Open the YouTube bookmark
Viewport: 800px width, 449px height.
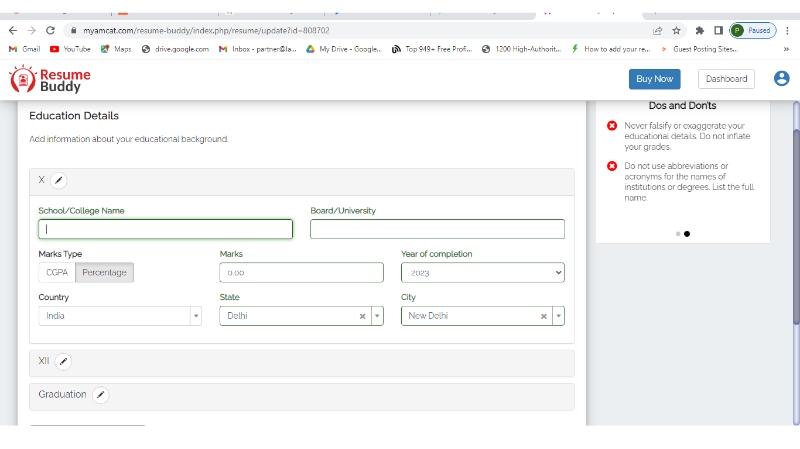tap(70, 48)
